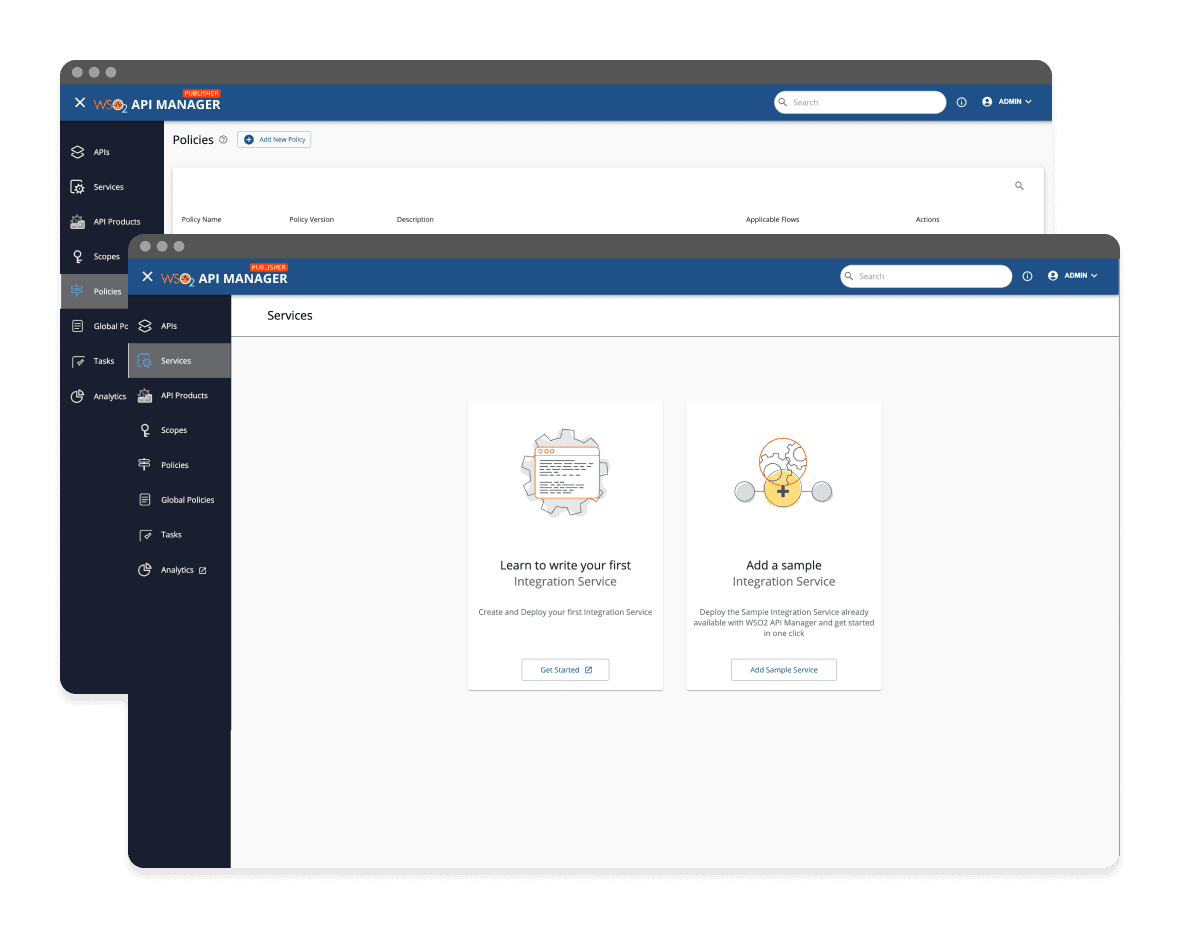1180x928 pixels.
Task: Click the search icon in the Policies table
Action: point(1019,186)
